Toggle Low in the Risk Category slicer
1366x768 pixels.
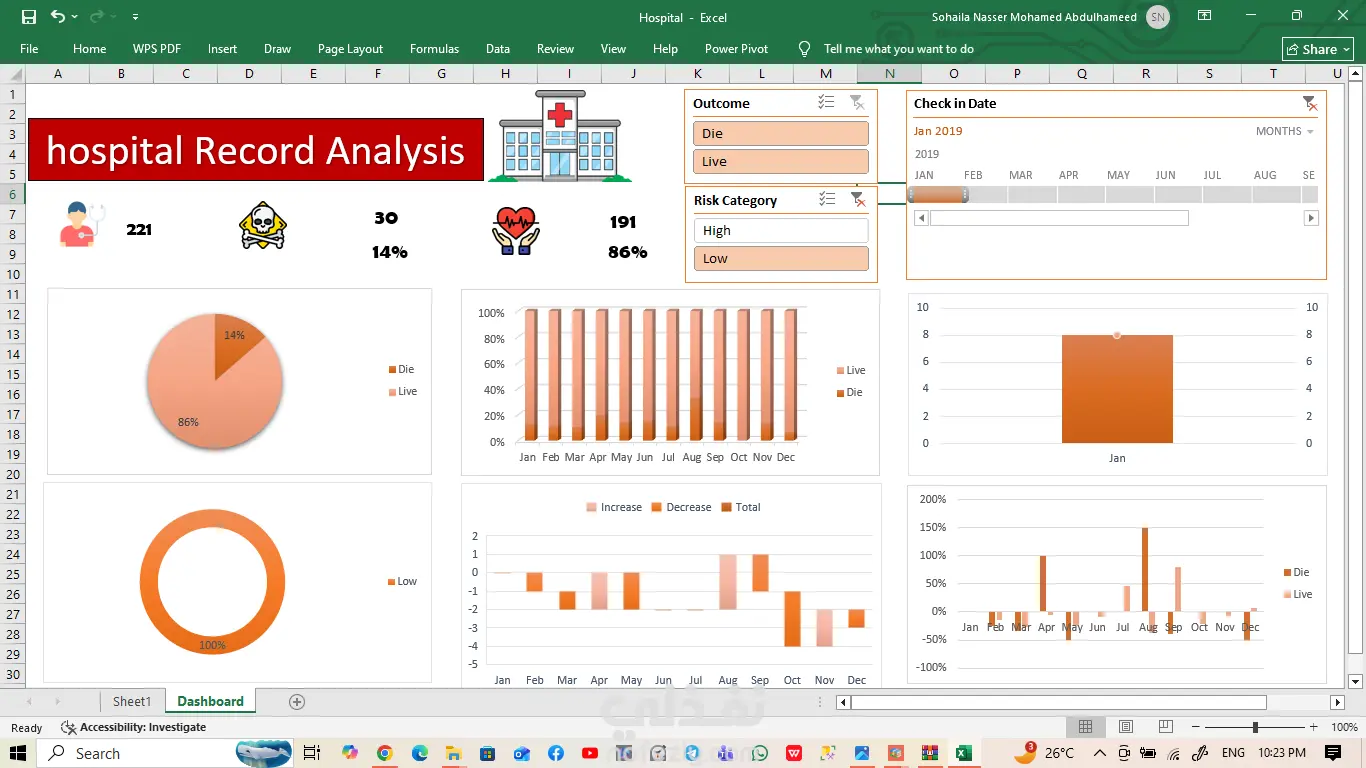point(780,258)
